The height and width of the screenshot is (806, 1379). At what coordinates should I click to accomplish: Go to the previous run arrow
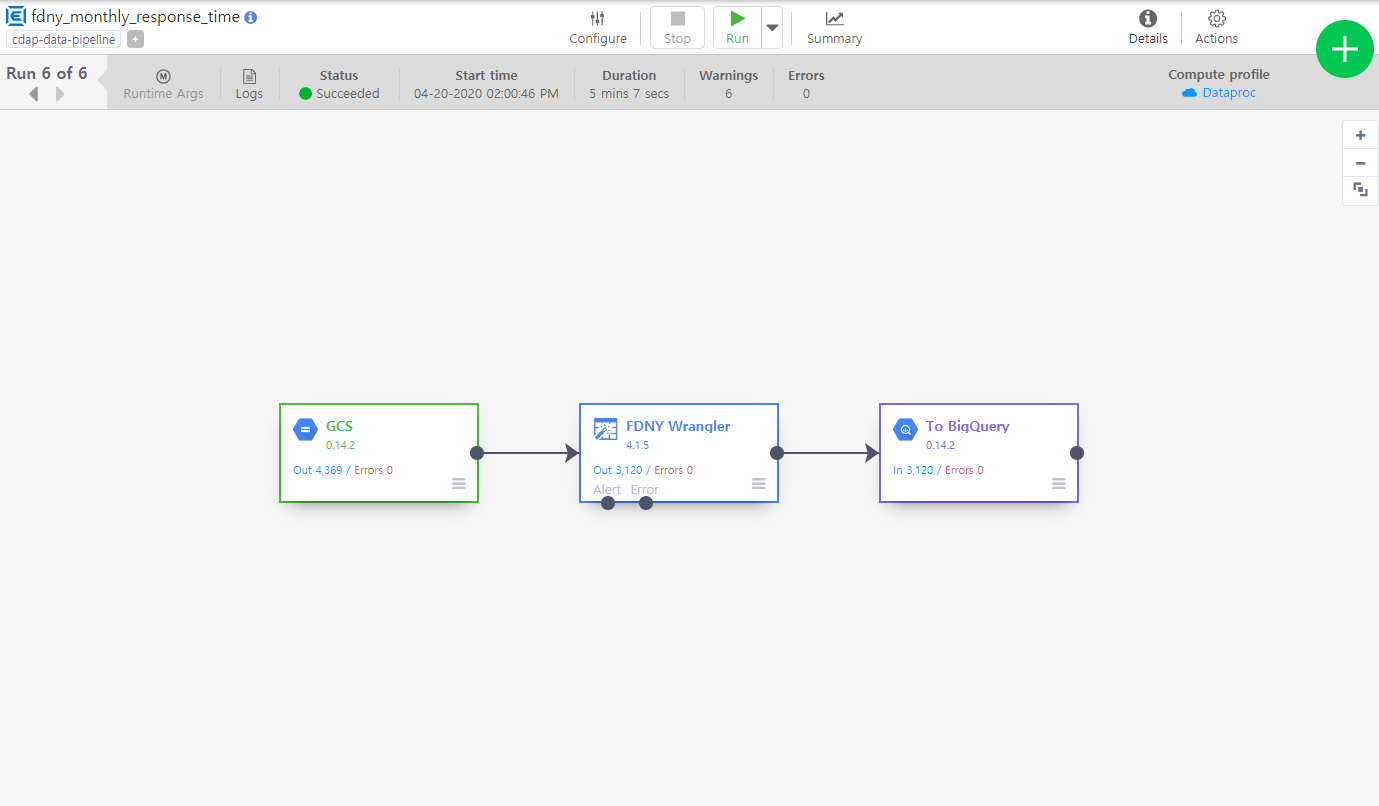(x=33, y=94)
